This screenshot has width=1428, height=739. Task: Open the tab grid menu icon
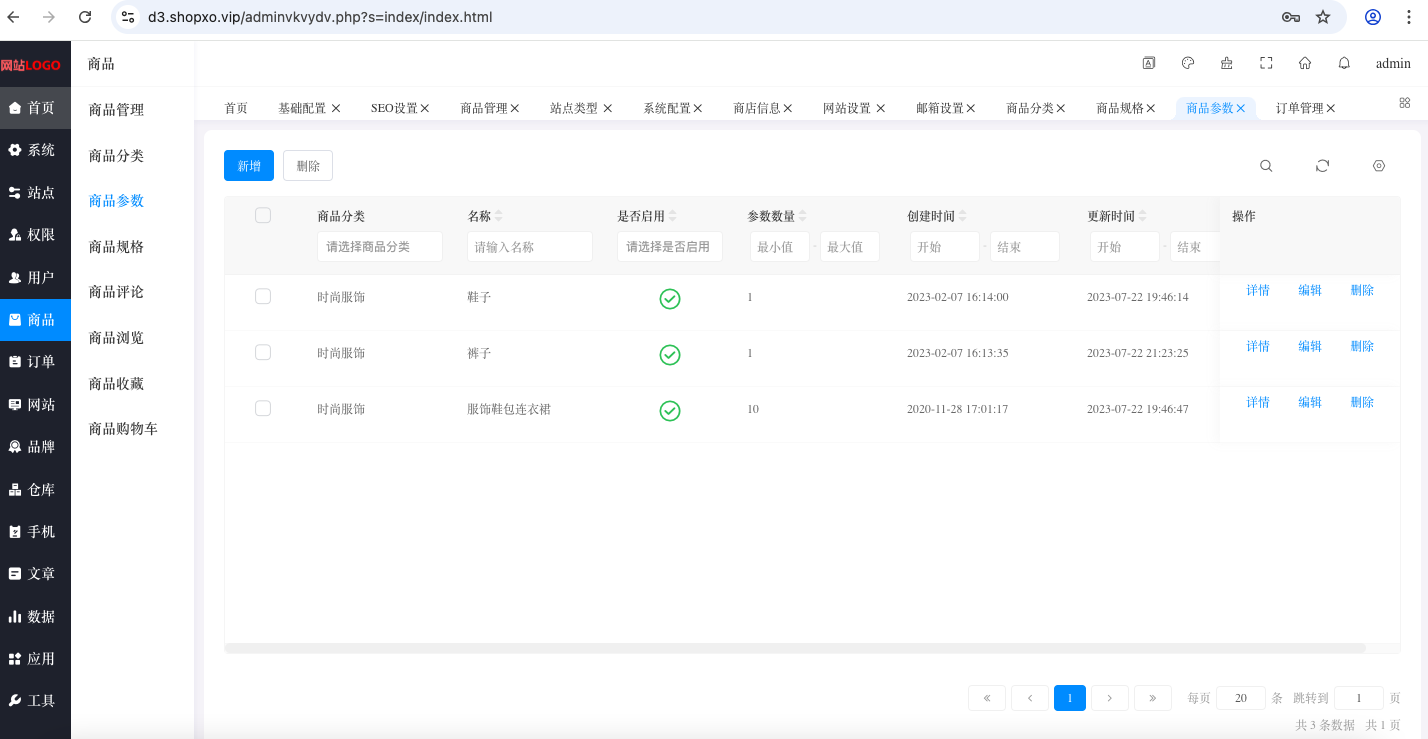(x=1404, y=103)
